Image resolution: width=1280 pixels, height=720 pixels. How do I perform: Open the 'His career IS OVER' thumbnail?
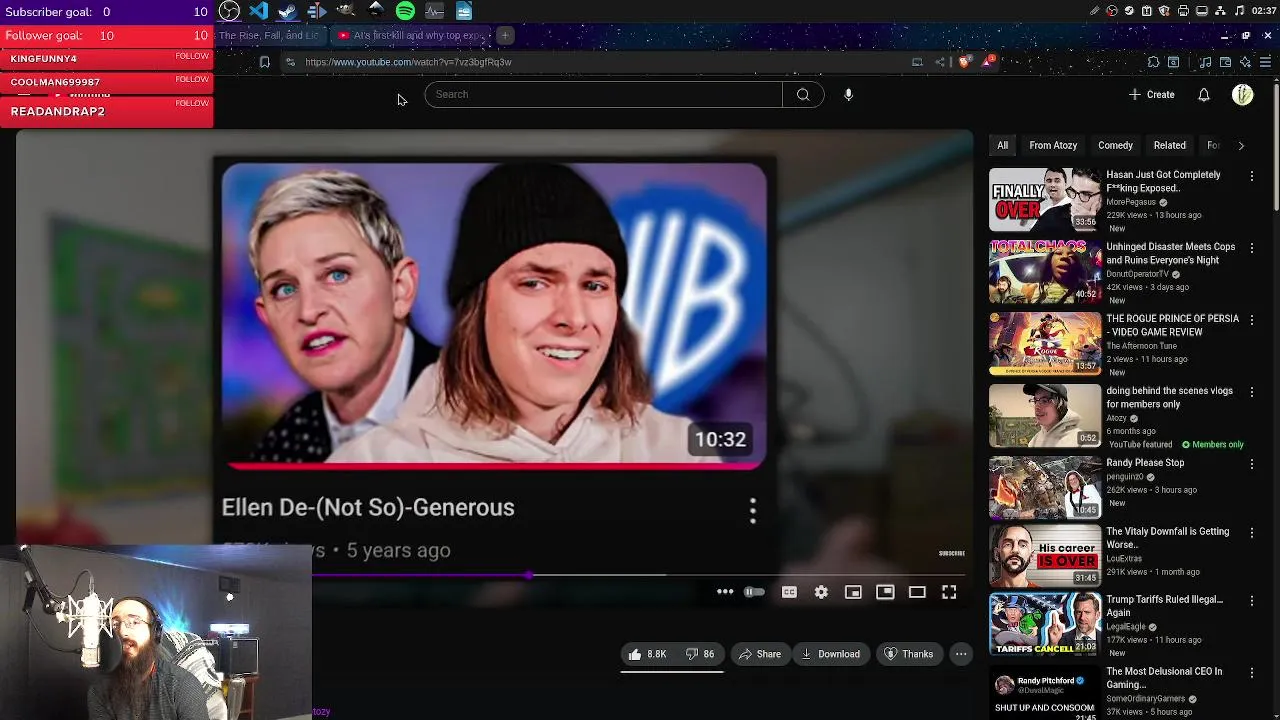click(x=1045, y=556)
